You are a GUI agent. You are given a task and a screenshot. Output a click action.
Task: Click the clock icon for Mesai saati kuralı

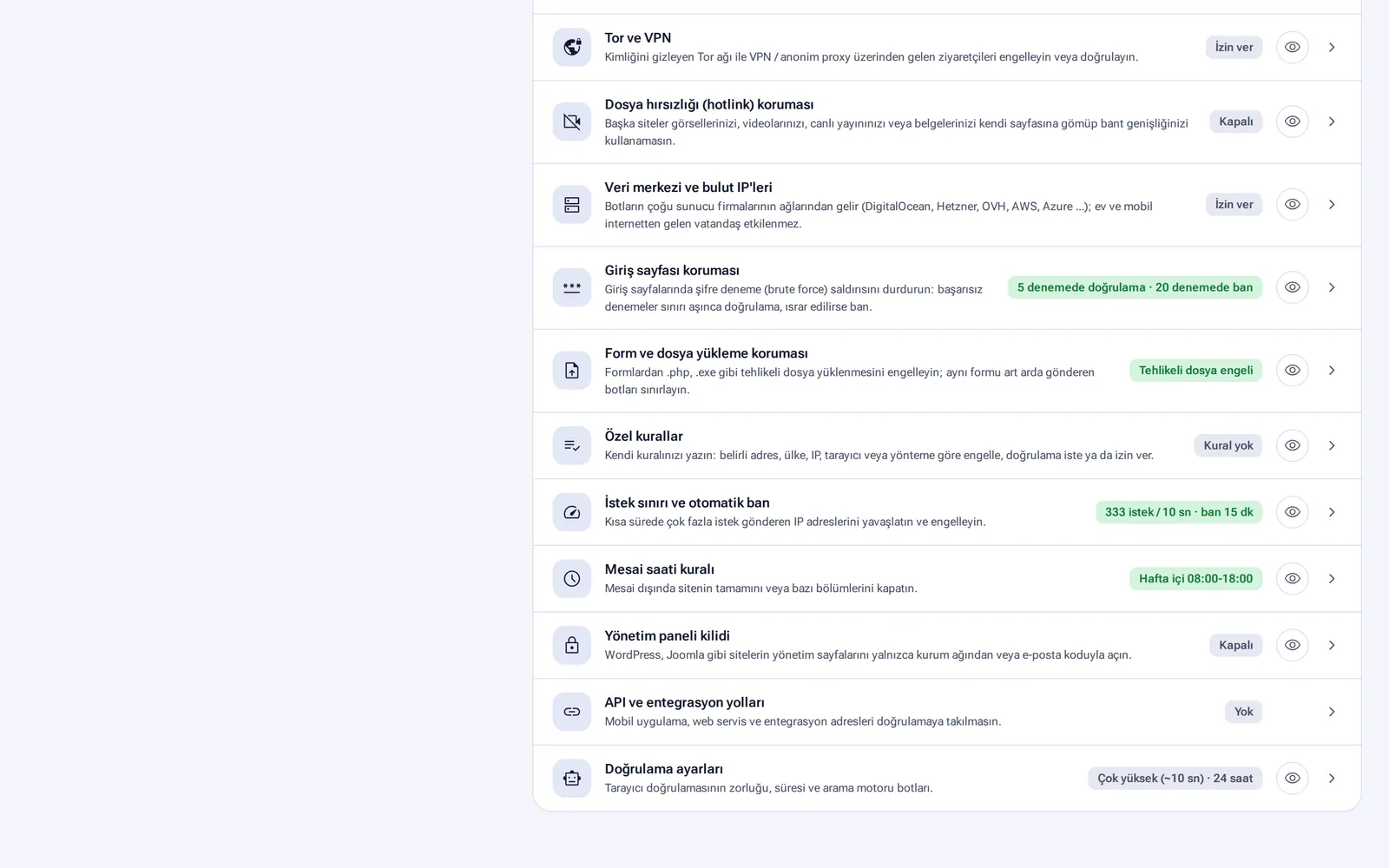571,578
